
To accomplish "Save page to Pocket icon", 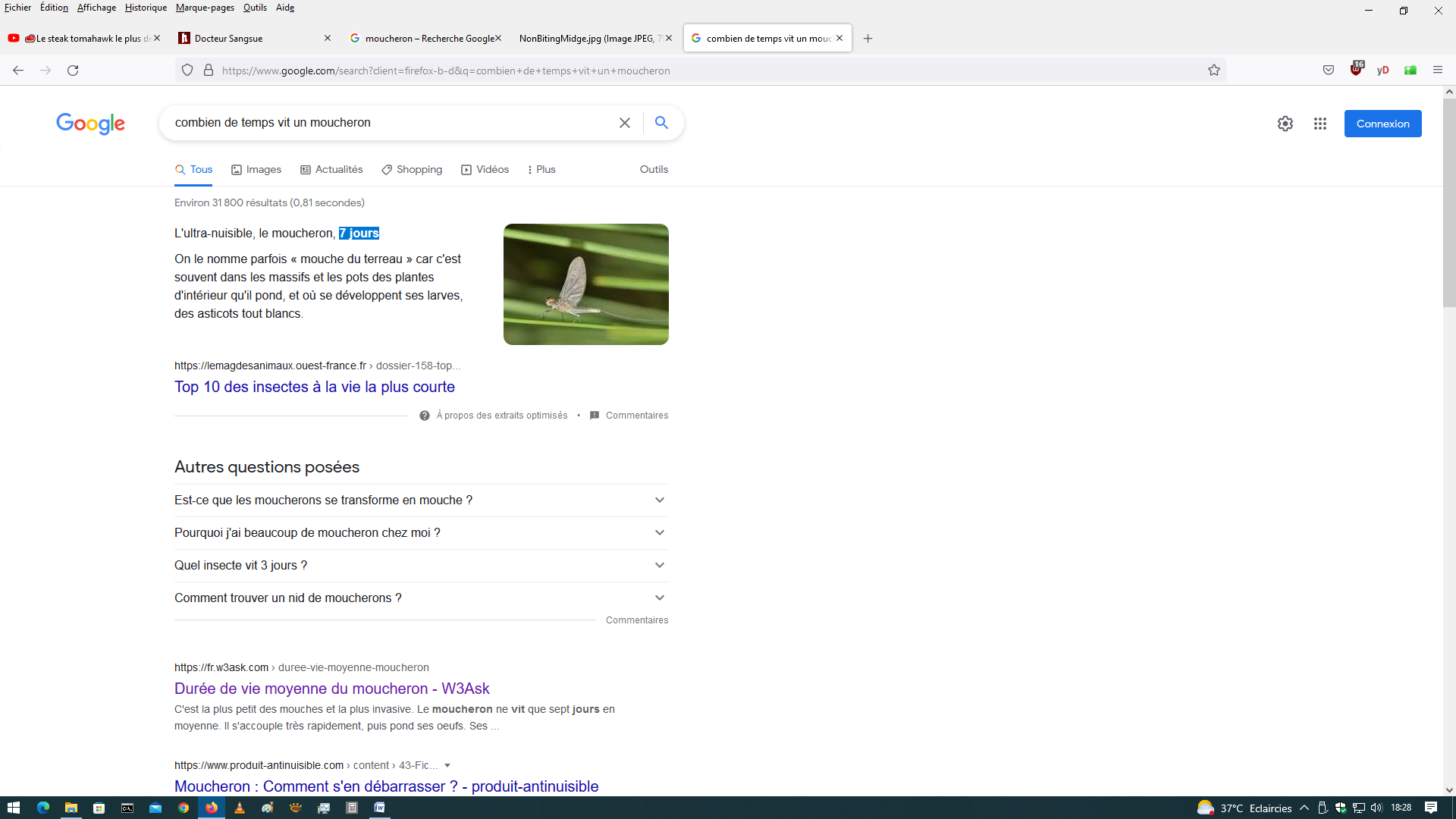I will click(1329, 70).
